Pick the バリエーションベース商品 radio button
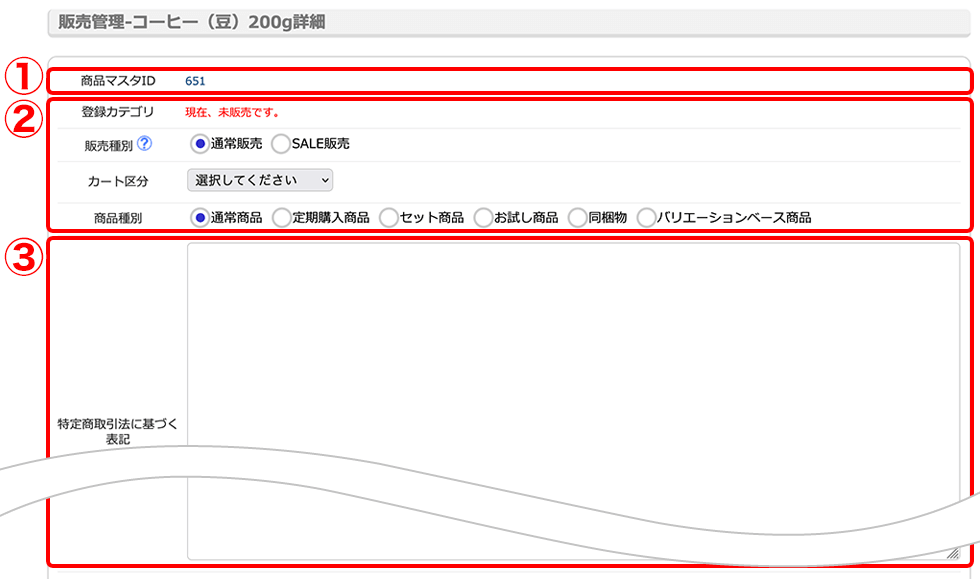 coord(646,218)
